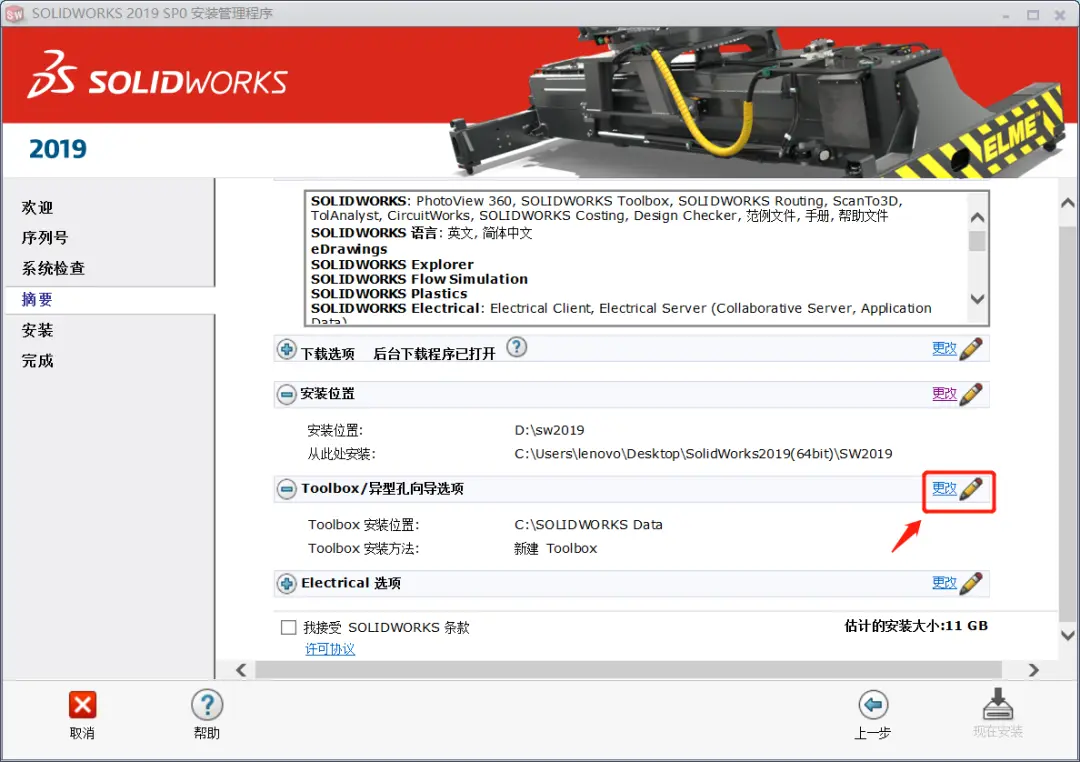1080x762 pixels.
Task: Click the pencil icon for Electrical options
Action: [970, 584]
